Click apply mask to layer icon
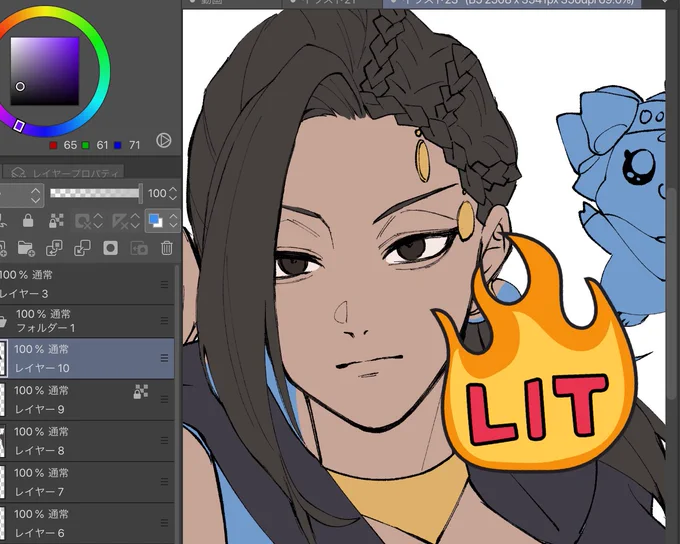The height and width of the screenshot is (544, 680). [x=139, y=248]
